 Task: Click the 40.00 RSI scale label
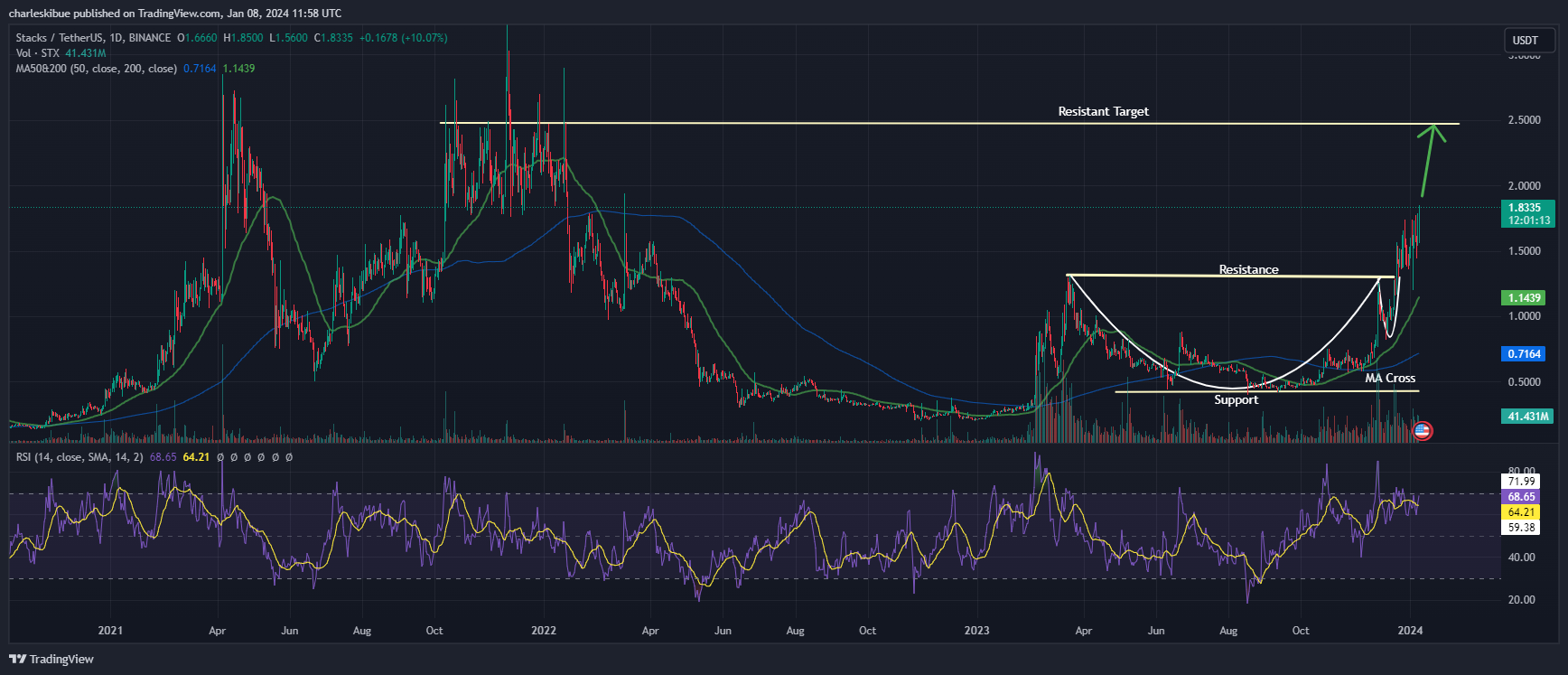click(x=1521, y=558)
